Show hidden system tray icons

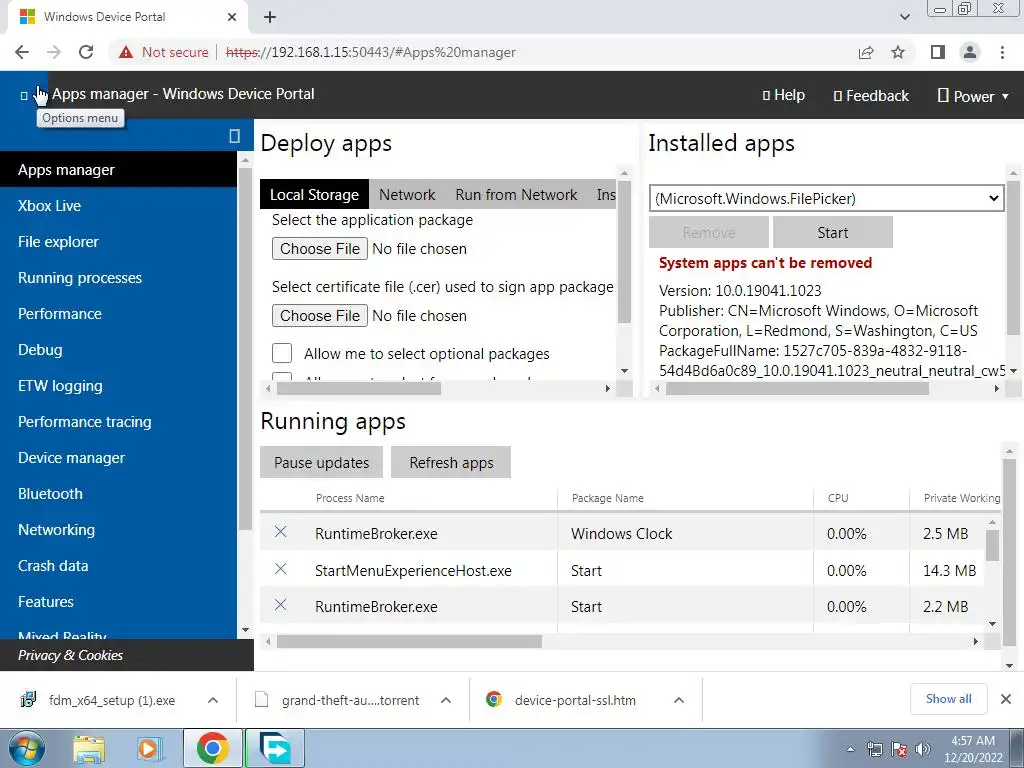pos(850,749)
